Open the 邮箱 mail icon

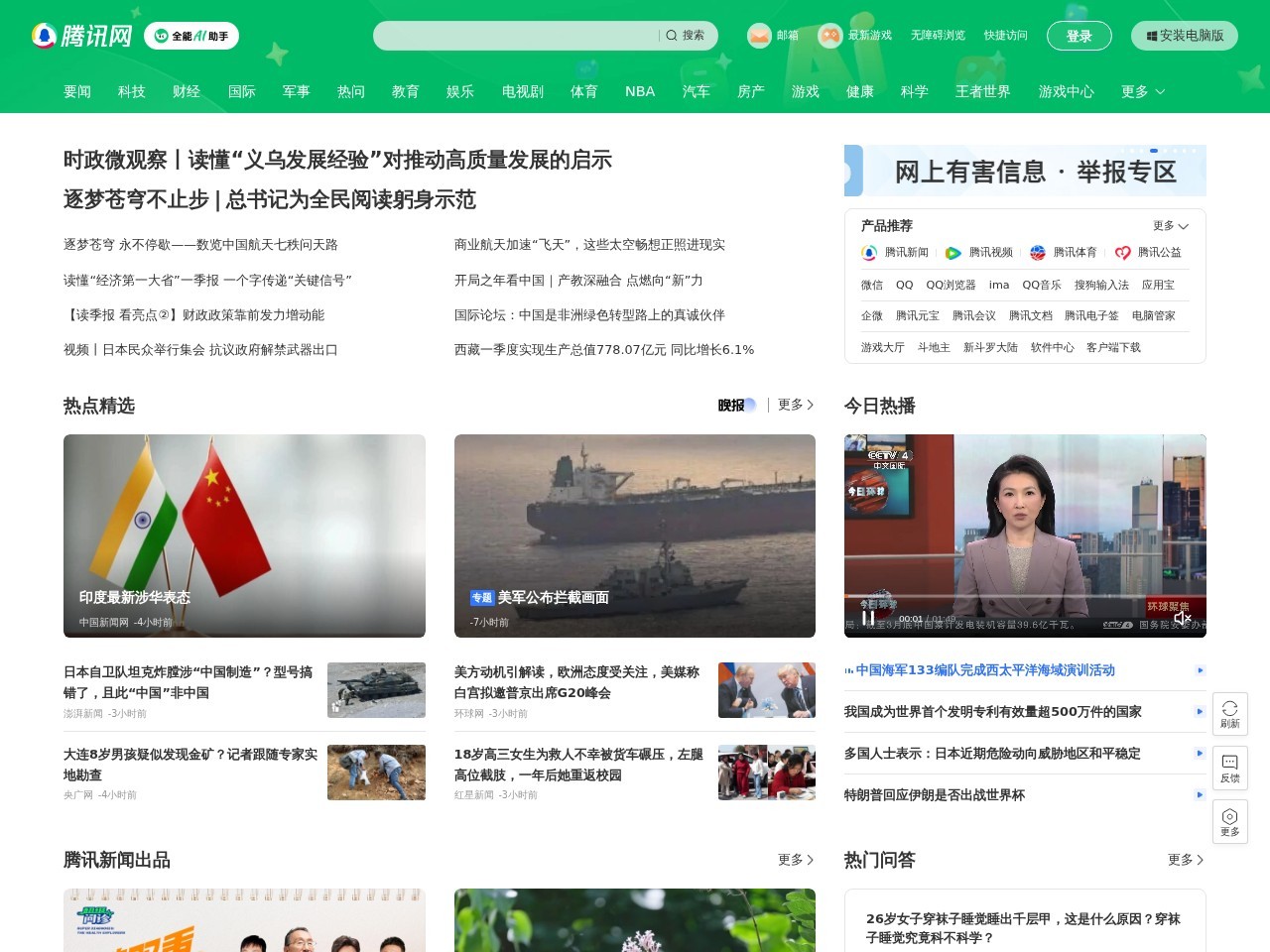point(758,35)
